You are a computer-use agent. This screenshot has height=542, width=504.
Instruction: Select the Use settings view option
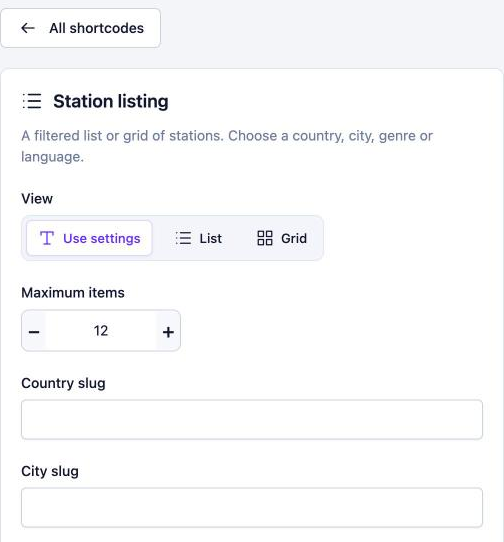tap(90, 238)
